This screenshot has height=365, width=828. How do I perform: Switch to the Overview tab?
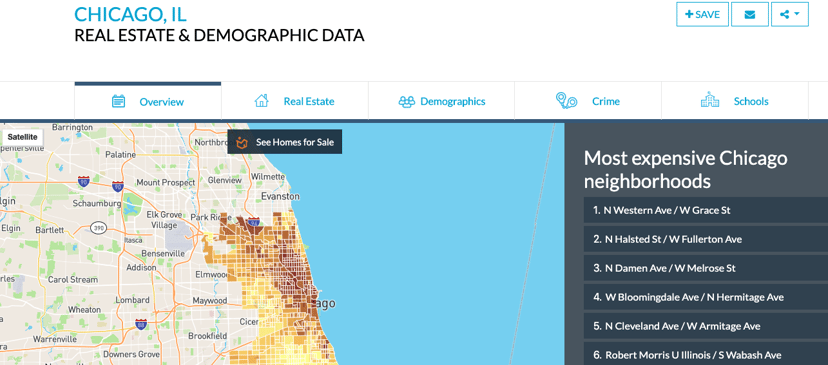(148, 101)
